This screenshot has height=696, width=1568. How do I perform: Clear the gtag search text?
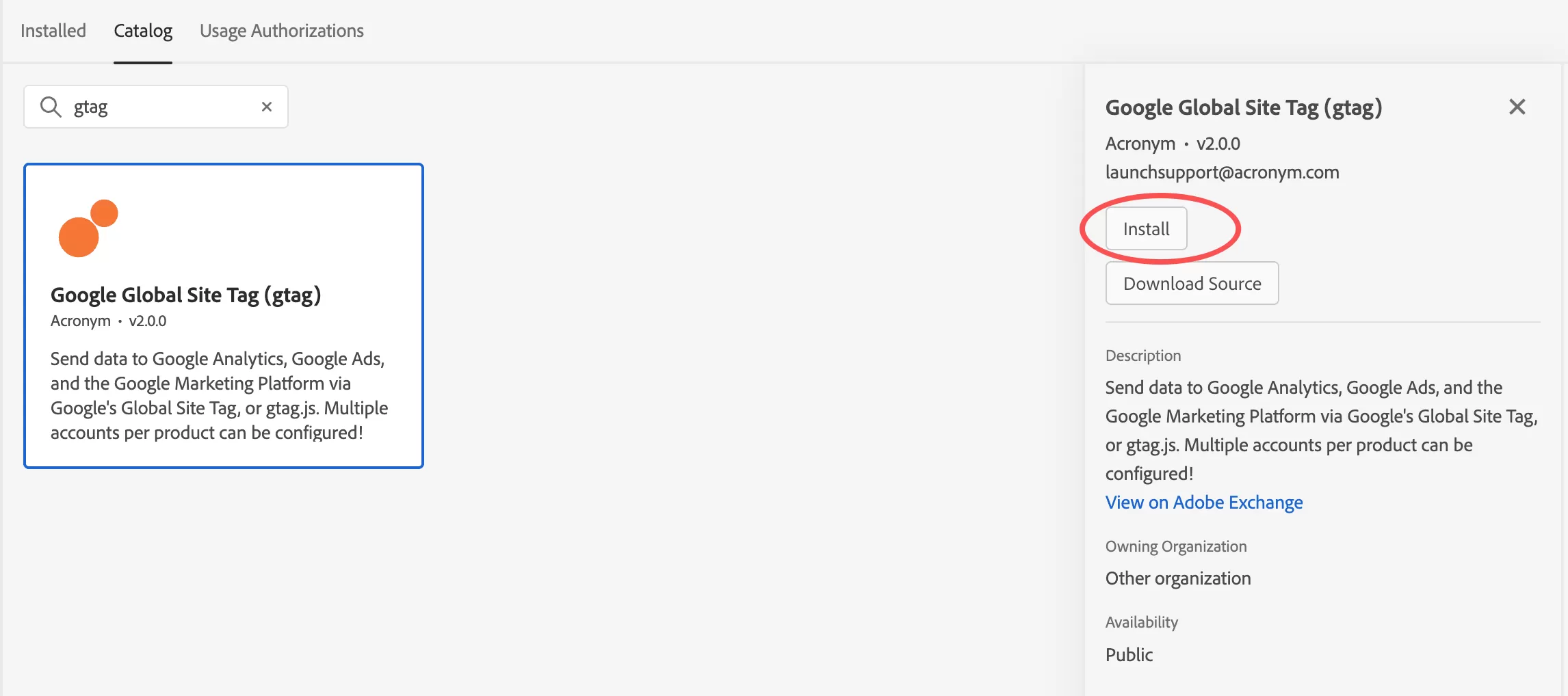[x=267, y=107]
